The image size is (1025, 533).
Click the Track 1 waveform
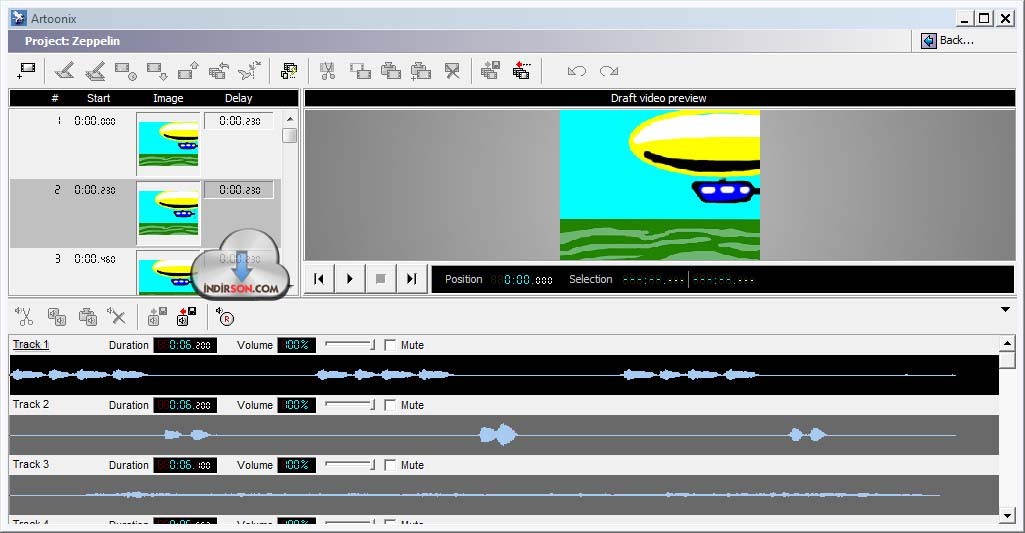504,375
